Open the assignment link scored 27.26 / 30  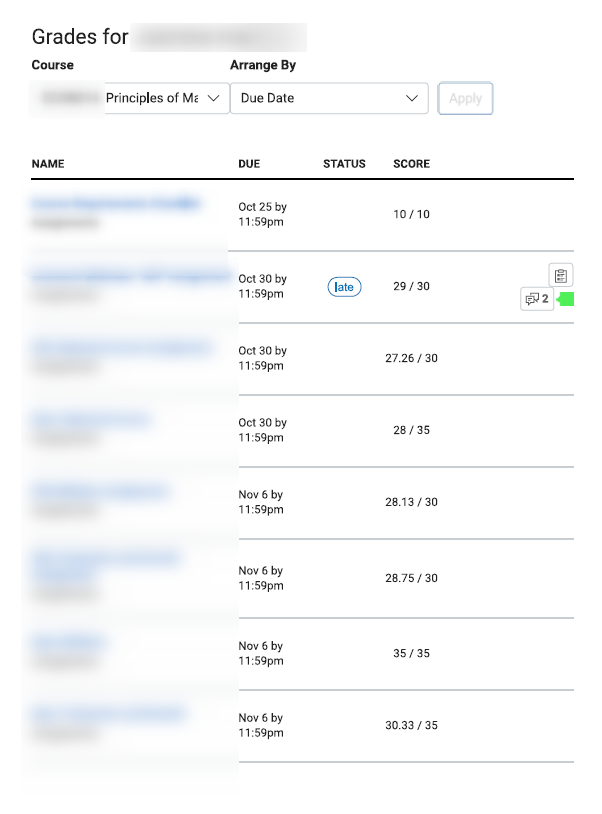[x=122, y=347]
